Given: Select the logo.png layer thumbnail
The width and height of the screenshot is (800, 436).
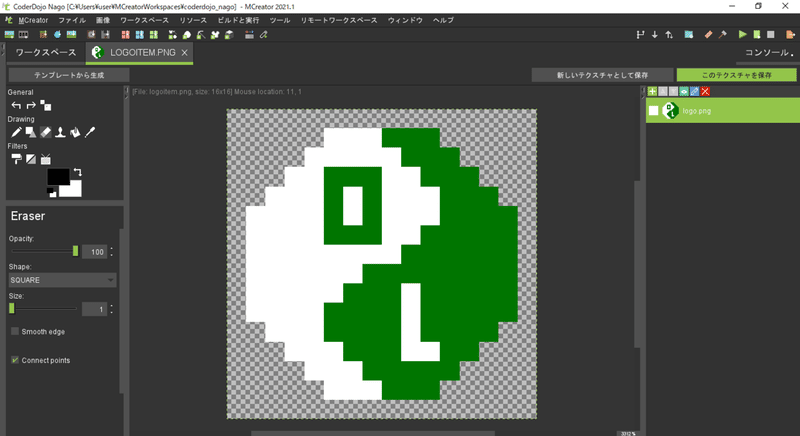Looking at the screenshot, I should (670, 111).
